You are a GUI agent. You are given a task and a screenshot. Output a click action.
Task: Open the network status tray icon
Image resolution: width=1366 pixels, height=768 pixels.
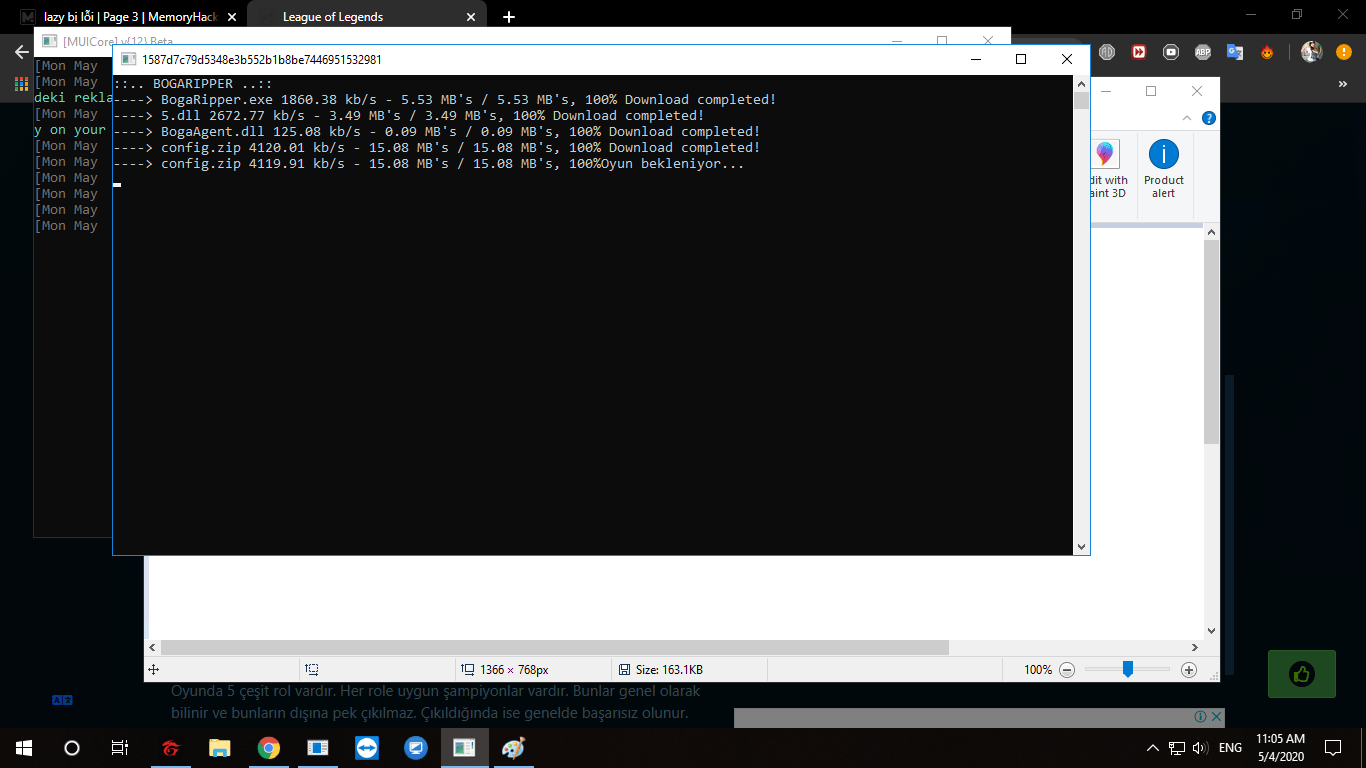click(x=1177, y=748)
